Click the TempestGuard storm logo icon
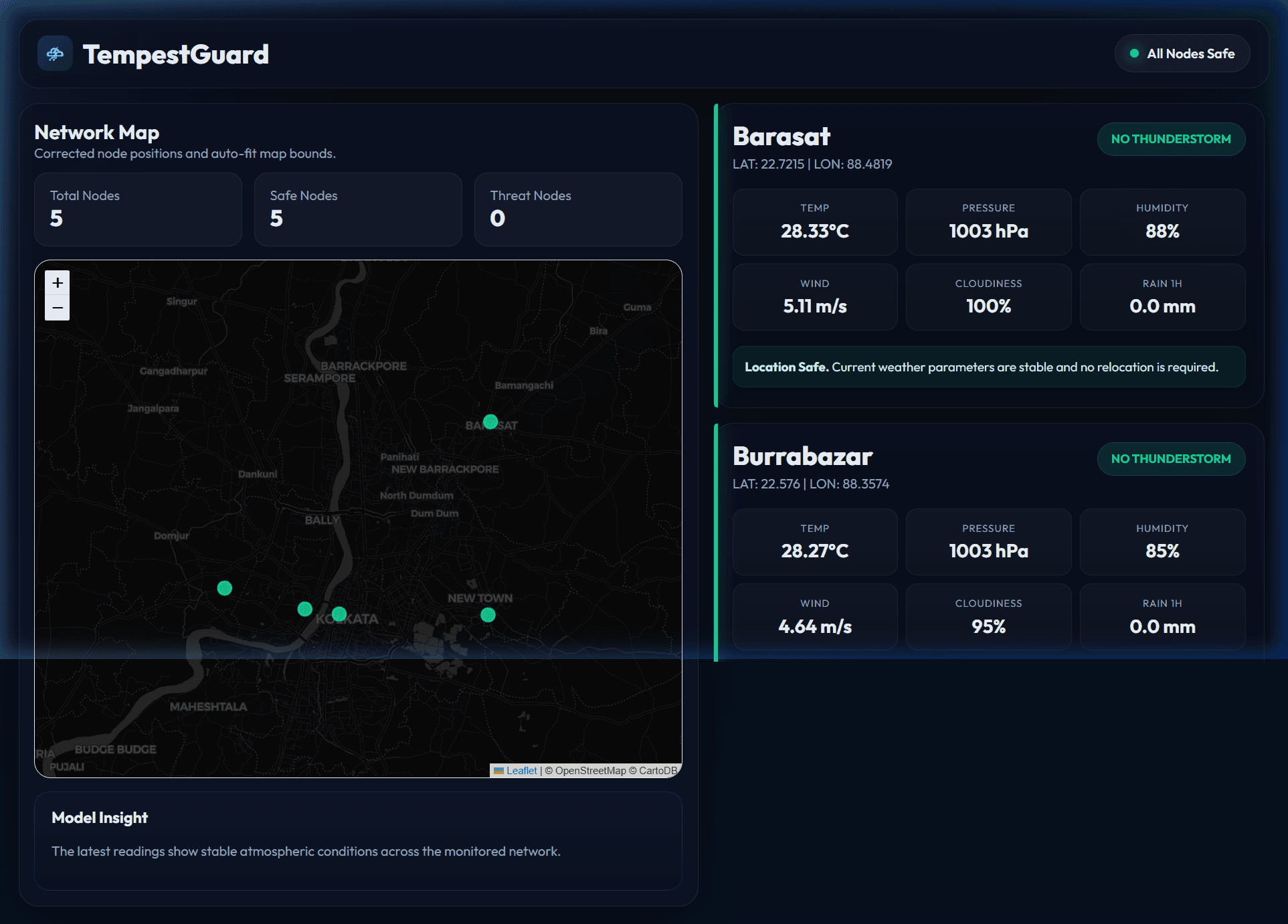Viewport: 1288px width, 924px height. click(x=55, y=54)
